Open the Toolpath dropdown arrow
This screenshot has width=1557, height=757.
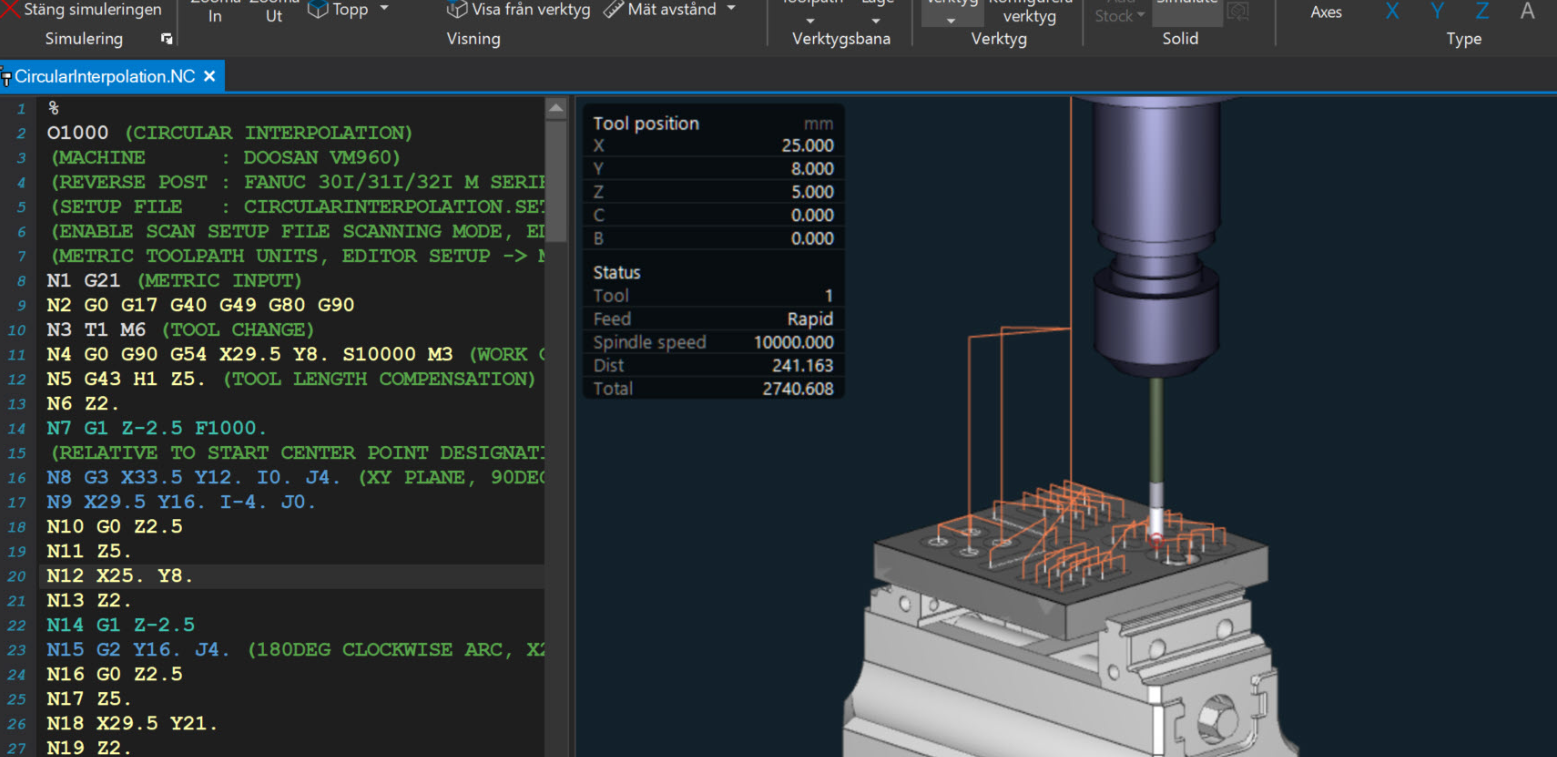click(x=810, y=21)
